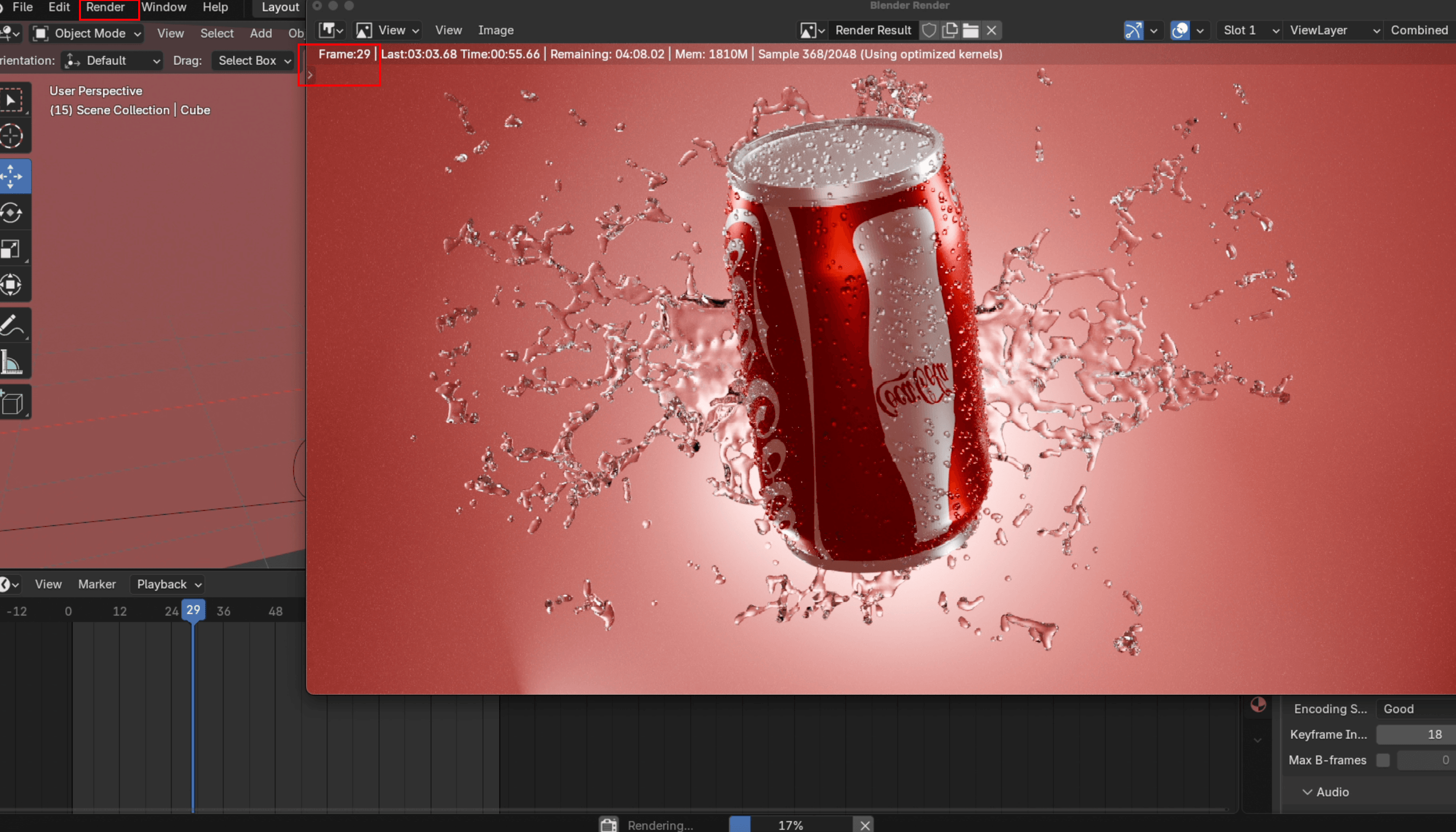Click the properties tabs scroll-down chevron
The image size is (1456, 832).
tap(1258, 740)
